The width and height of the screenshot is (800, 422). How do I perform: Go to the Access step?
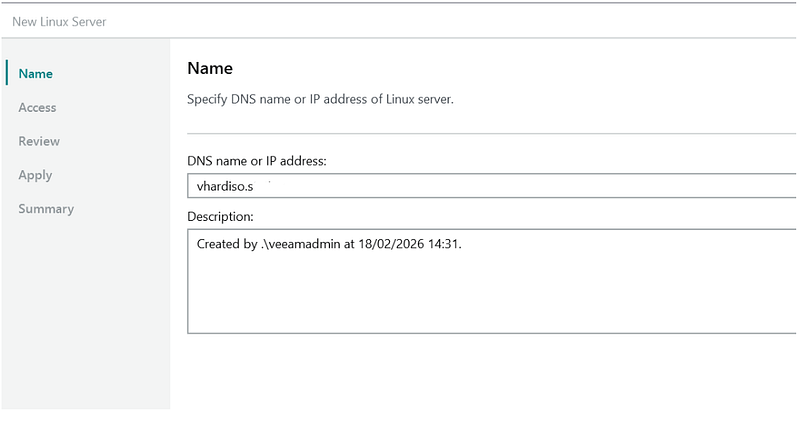pyautogui.click(x=37, y=107)
